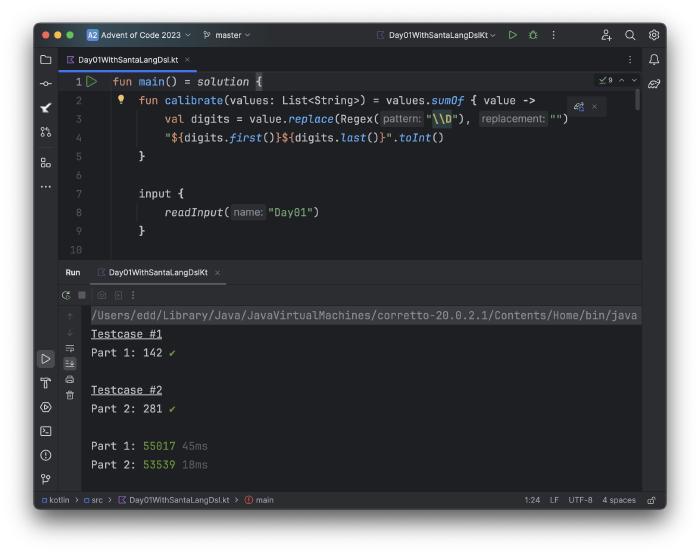700x554 pixels.
Task: Open the Day01WithSantaLangDslKt run configuration dropdown
Action: pos(436,35)
